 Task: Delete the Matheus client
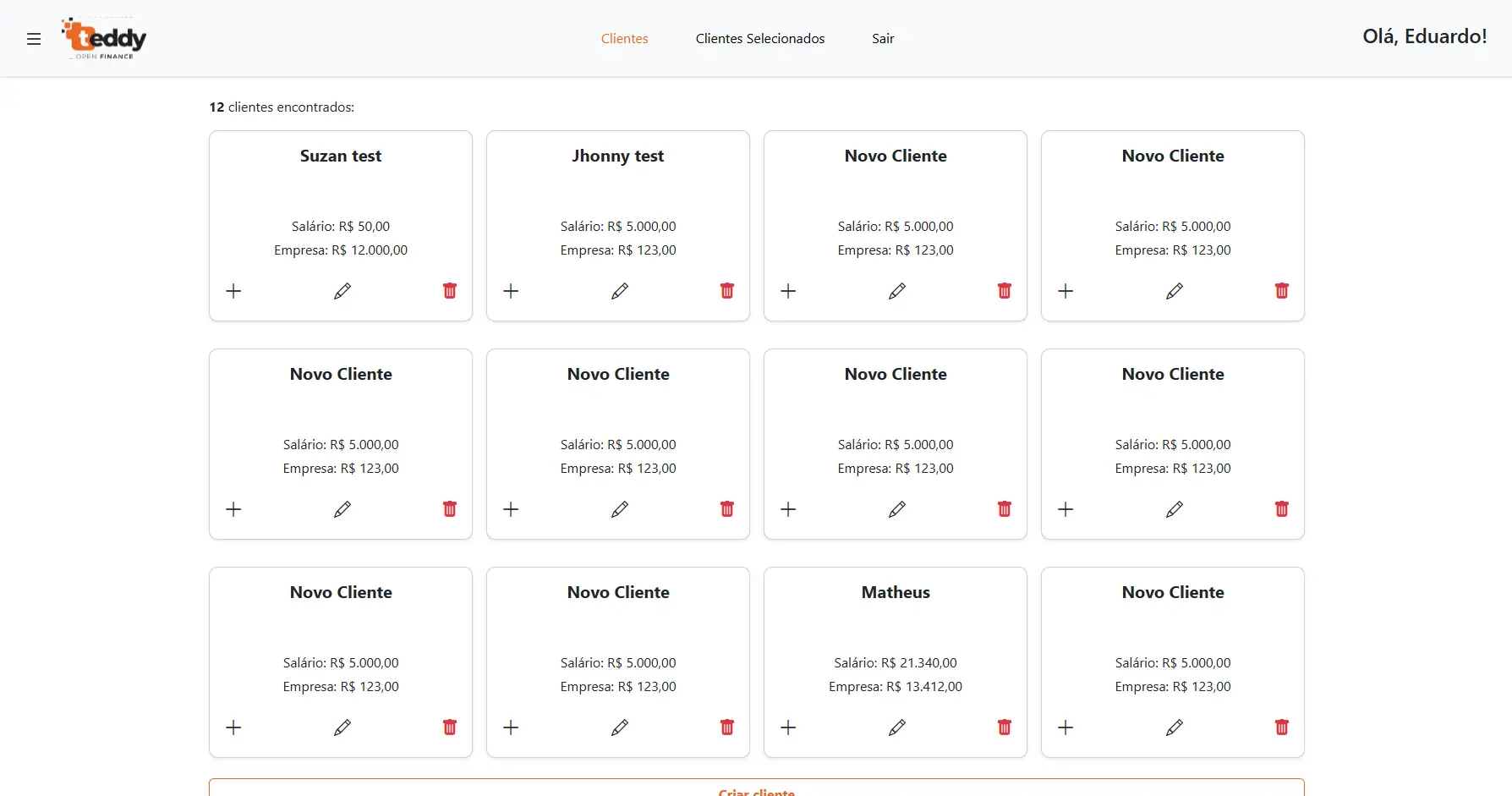pyautogui.click(x=1005, y=727)
